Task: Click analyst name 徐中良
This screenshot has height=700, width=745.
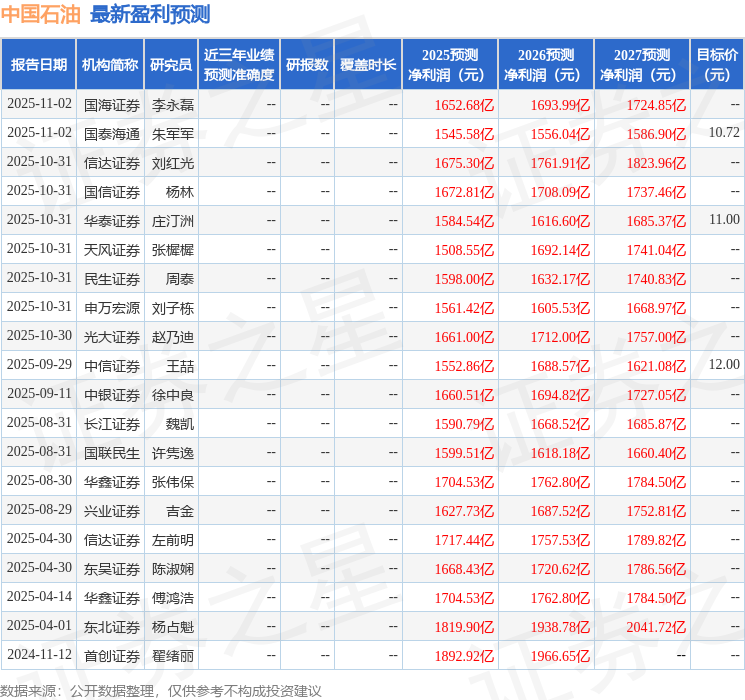Action: tap(173, 395)
